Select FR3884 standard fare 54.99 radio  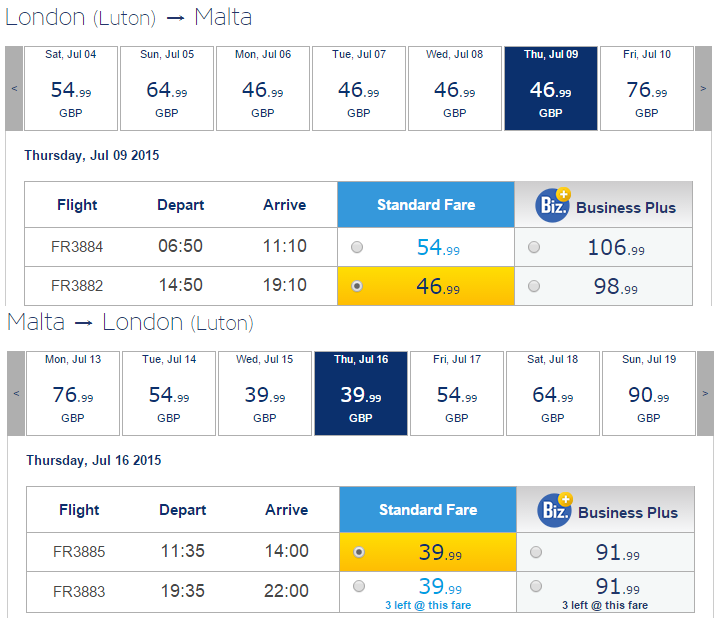(x=357, y=247)
